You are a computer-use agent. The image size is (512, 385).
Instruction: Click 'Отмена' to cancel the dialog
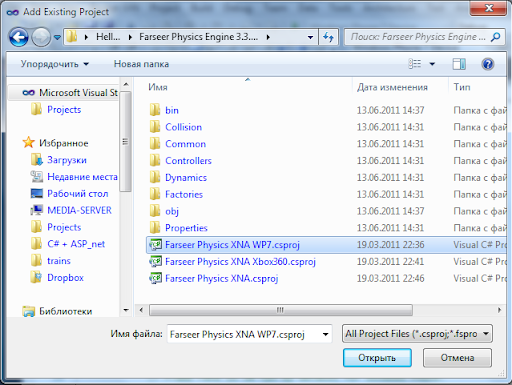457,358
